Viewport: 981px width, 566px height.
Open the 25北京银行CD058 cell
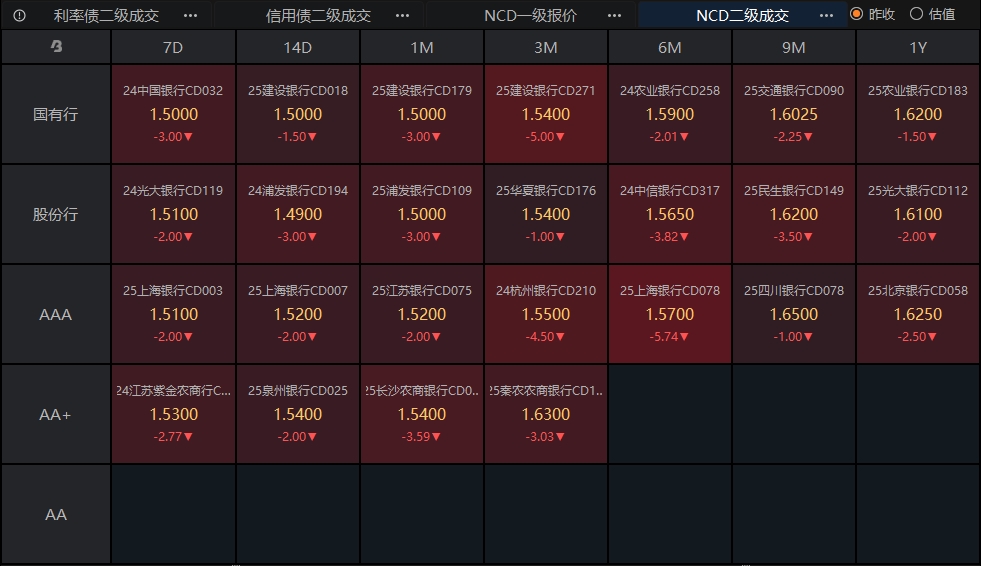pyautogui.click(x=918, y=315)
